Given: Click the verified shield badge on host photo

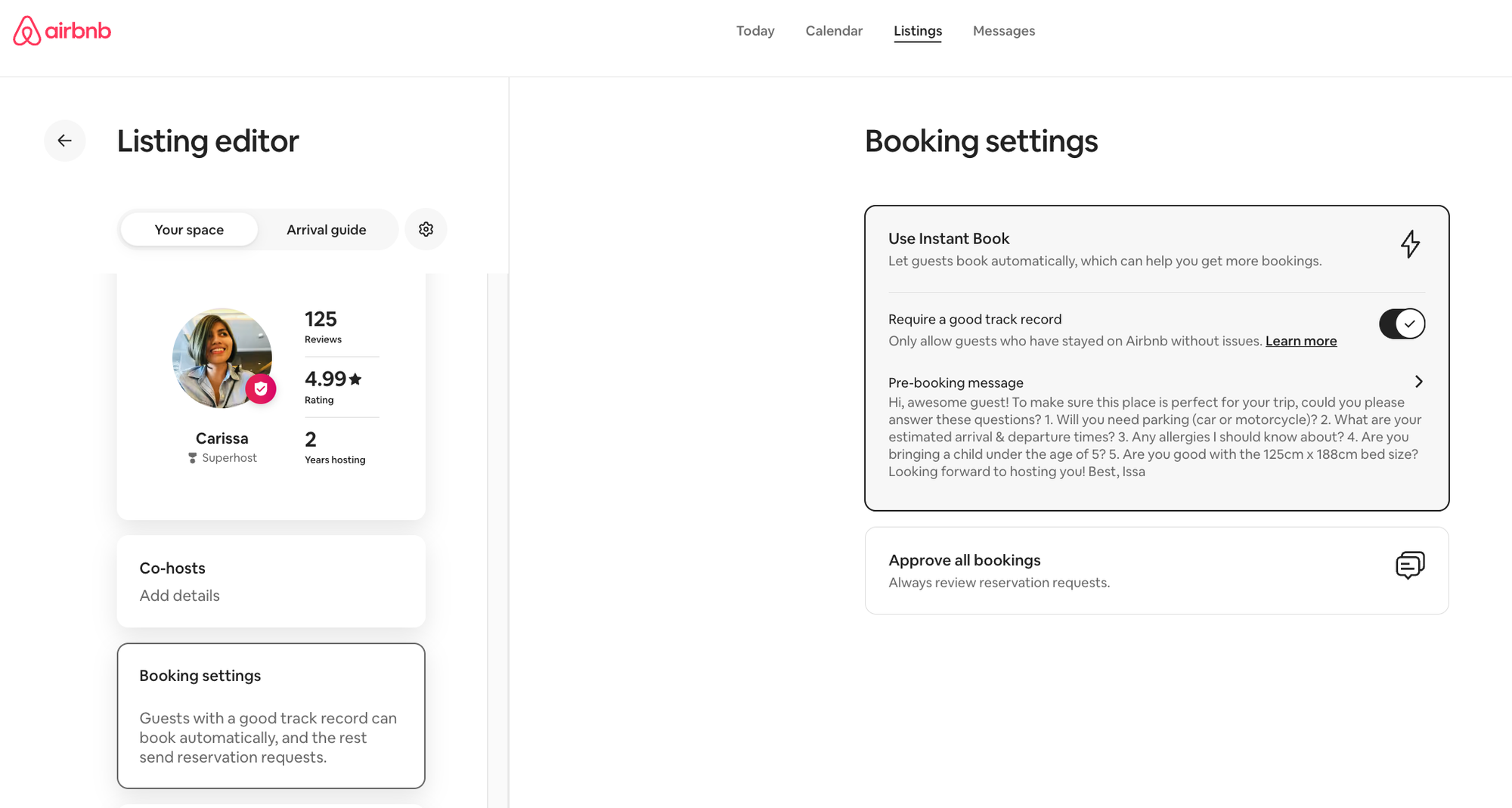Looking at the screenshot, I should pos(261,389).
